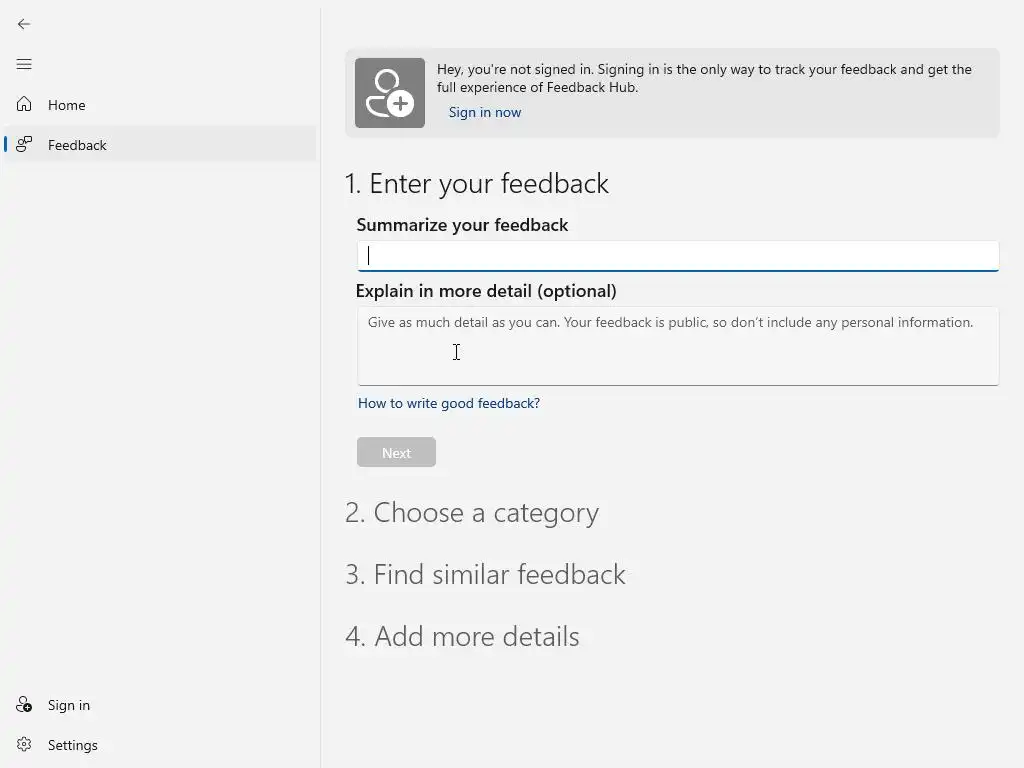Click the back arrow icon
This screenshot has height=768, width=1024.
click(24, 24)
